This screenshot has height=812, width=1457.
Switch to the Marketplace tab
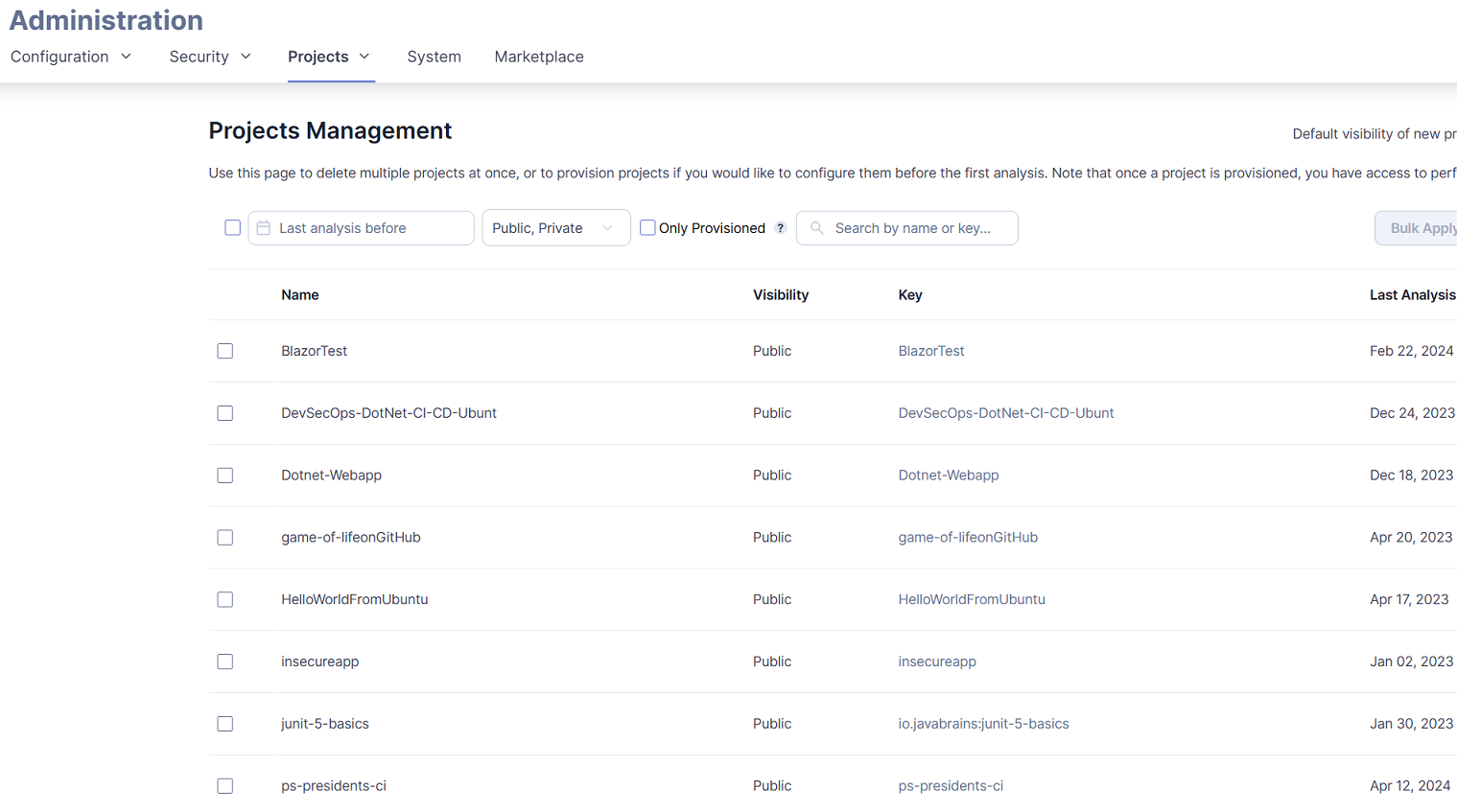539,57
